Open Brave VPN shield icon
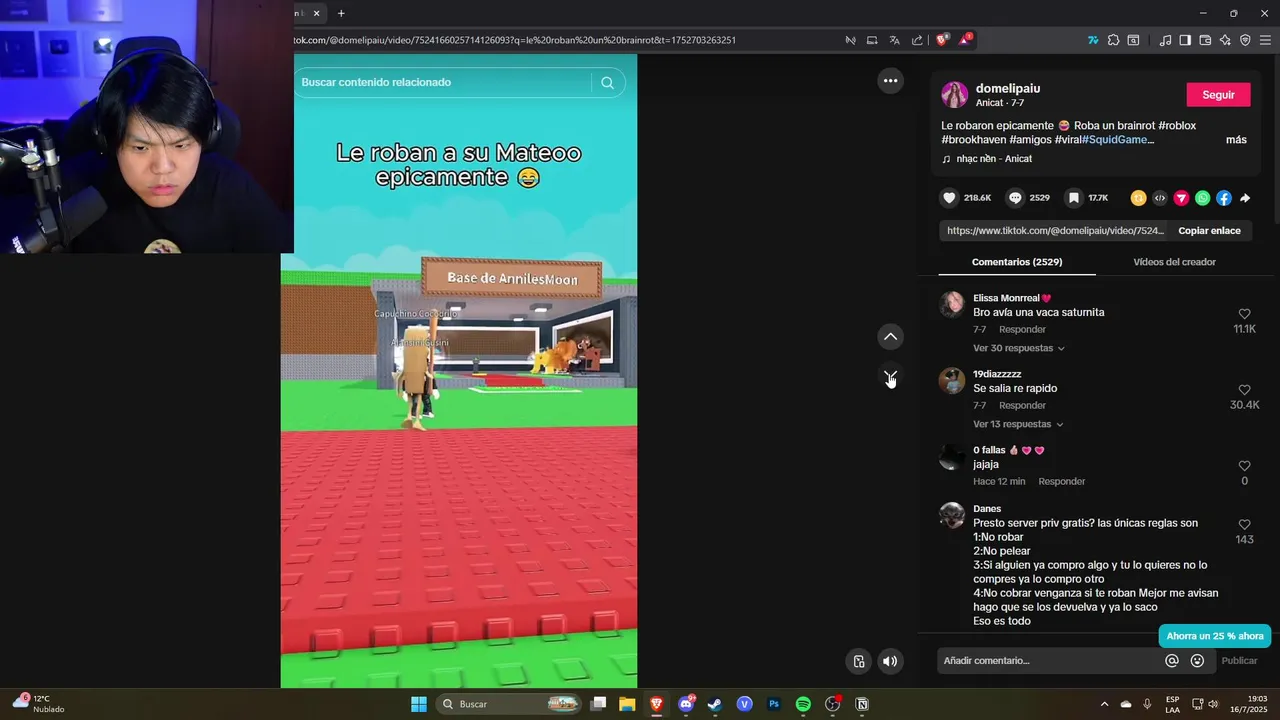The height and width of the screenshot is (720, 1280). pos(1245,40)
